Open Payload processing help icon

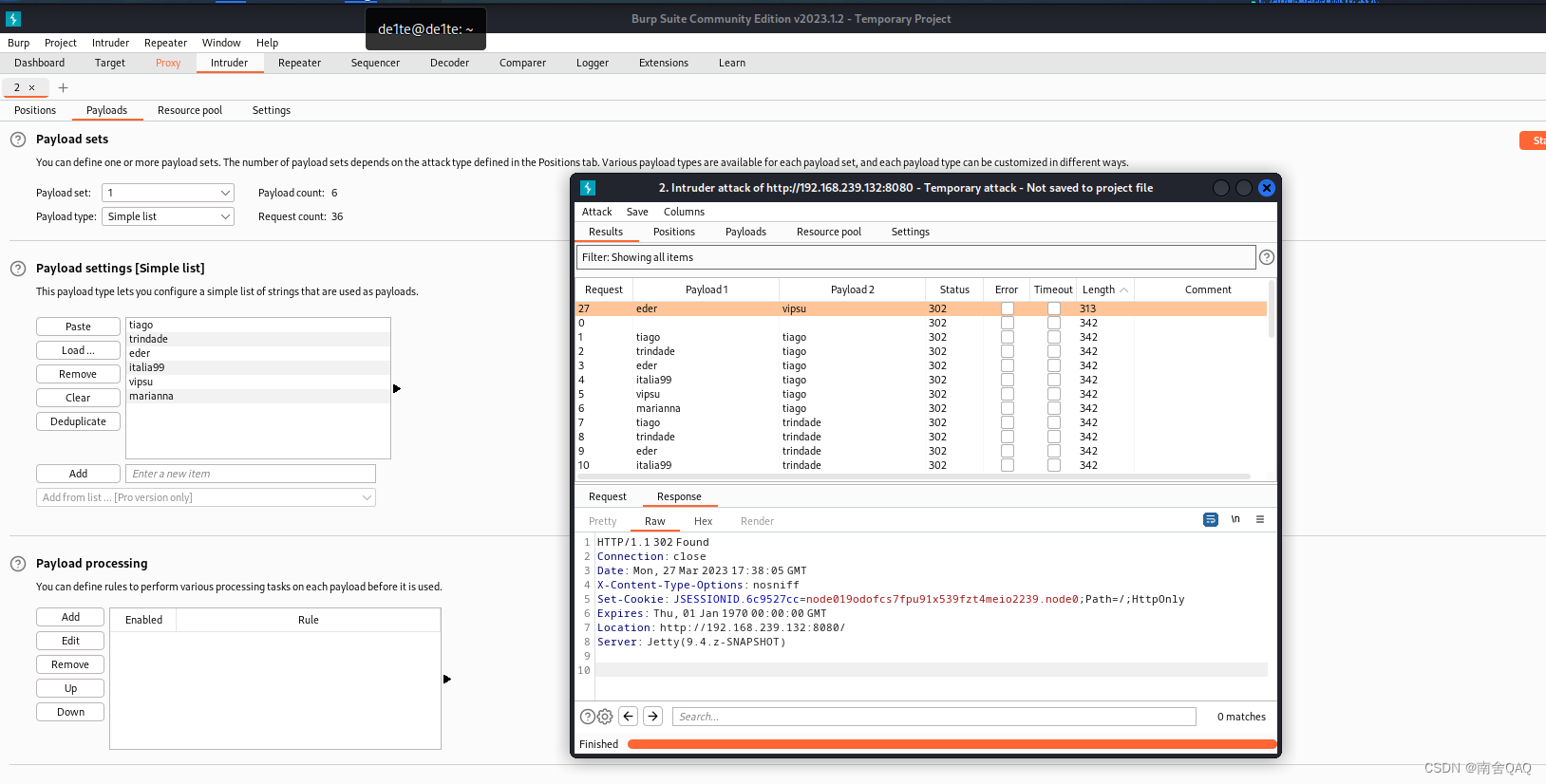18,564
